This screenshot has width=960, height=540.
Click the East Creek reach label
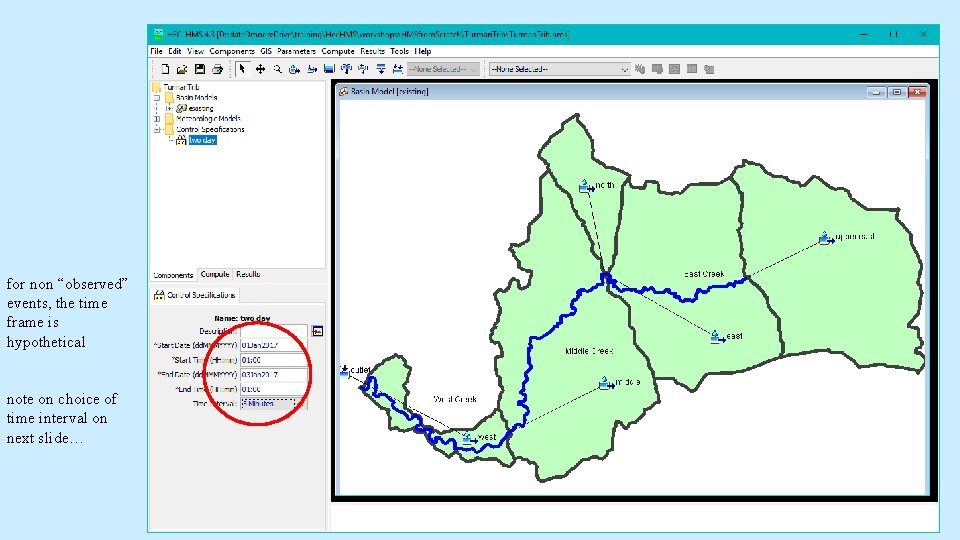[x=704, y=274]
